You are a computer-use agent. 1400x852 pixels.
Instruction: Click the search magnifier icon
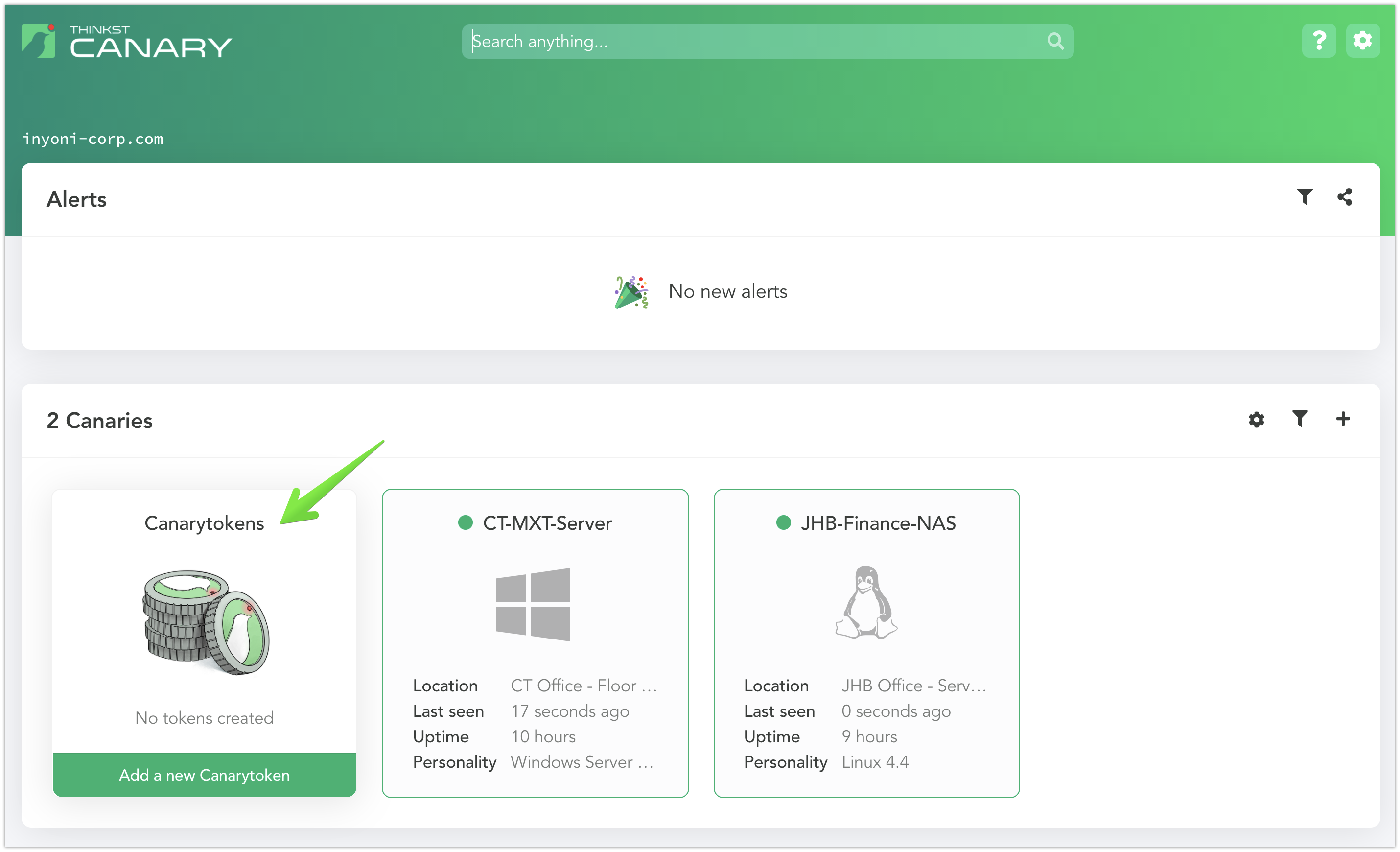(1055, 42)
